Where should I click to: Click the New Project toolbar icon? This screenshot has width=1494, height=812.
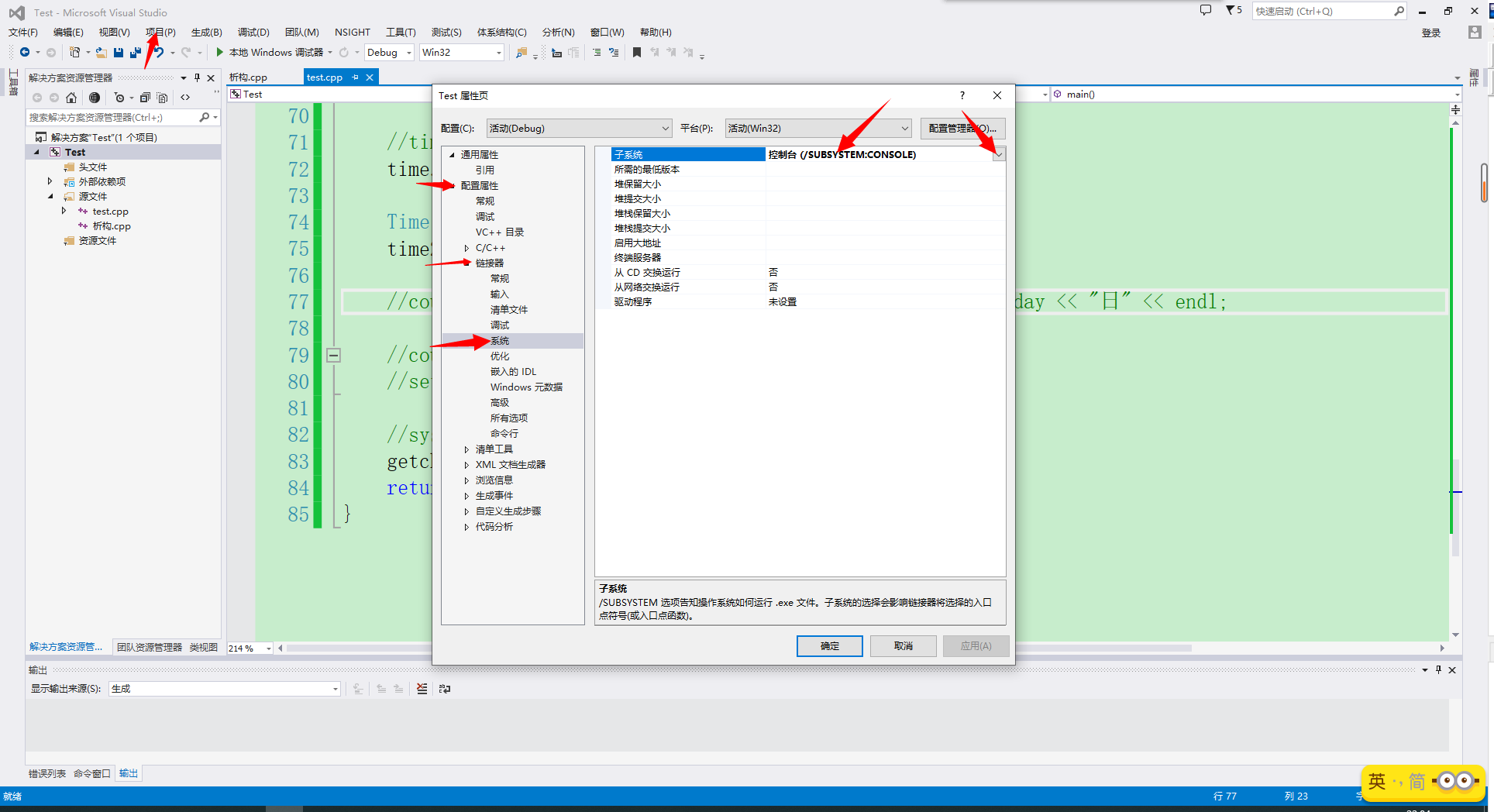click(74, 52)
